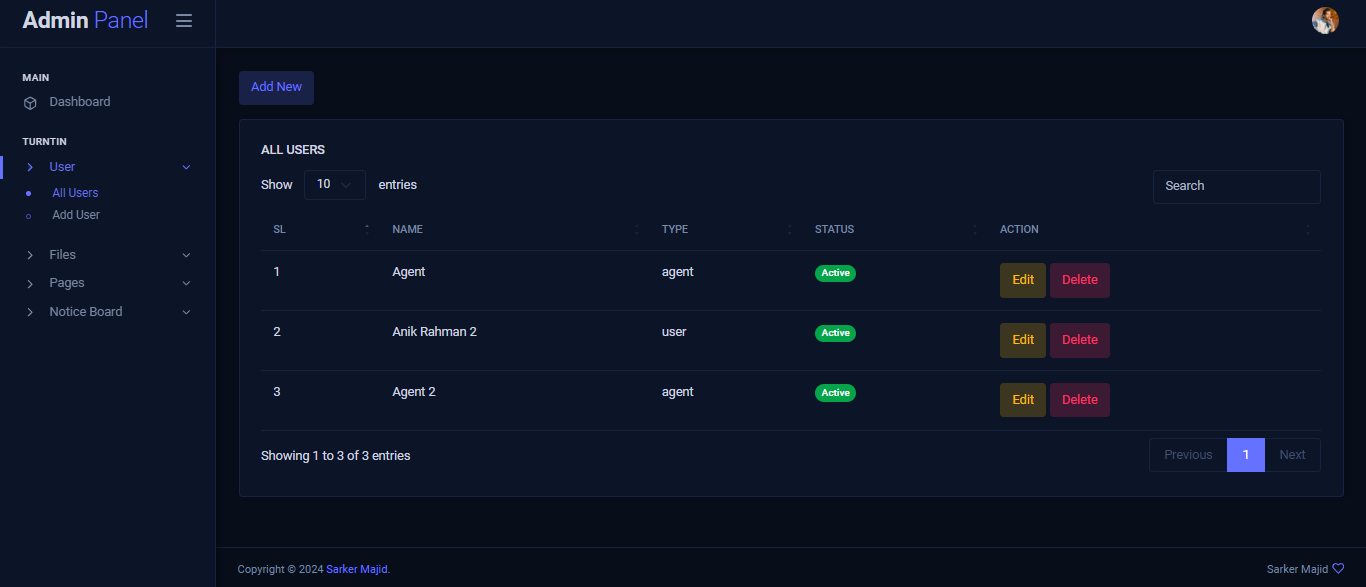Viewport: 1366px width, 587px height.
Task: Click the chevron icon before Files
Action: pyautogui.click(x=30, y=255)
